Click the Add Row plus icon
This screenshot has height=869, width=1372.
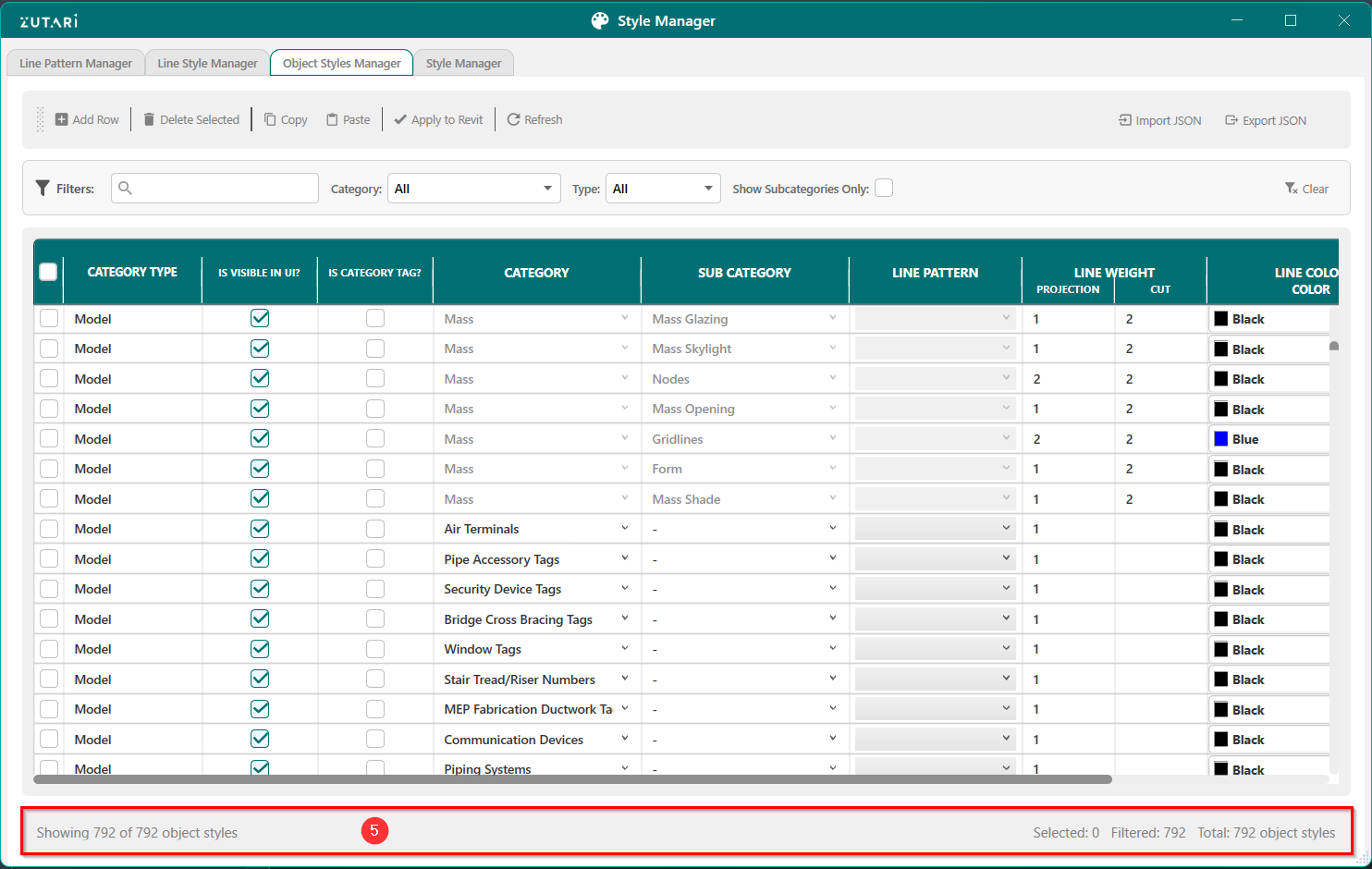(x=62, y=119)
